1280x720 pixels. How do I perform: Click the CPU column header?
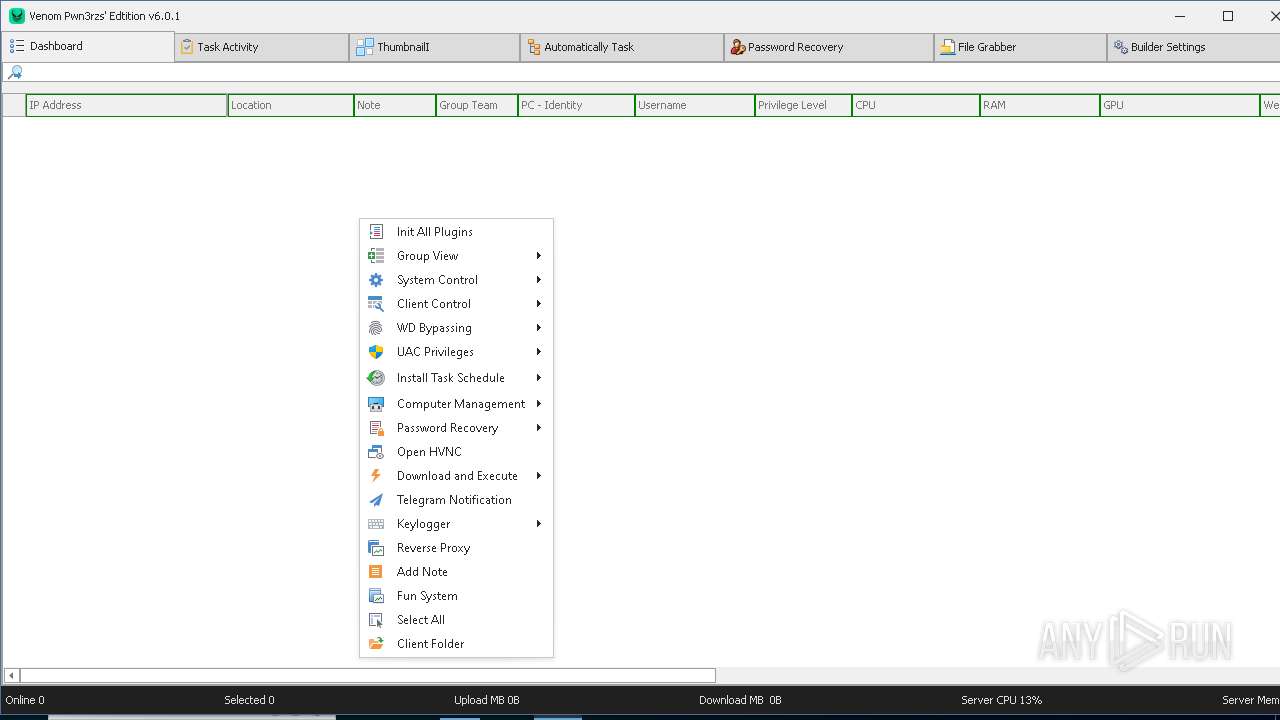(x=915, y=105)
